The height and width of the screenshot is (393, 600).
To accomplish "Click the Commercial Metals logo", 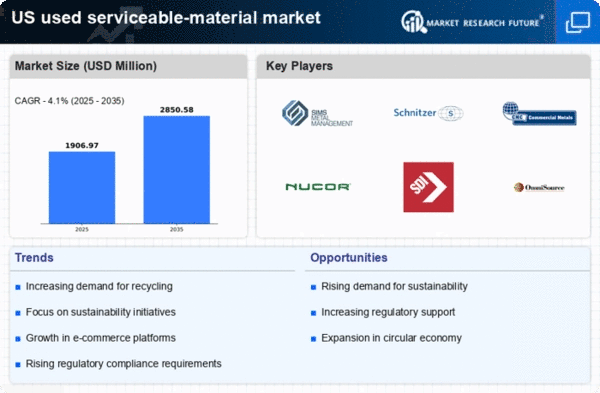I will (539, 114).
